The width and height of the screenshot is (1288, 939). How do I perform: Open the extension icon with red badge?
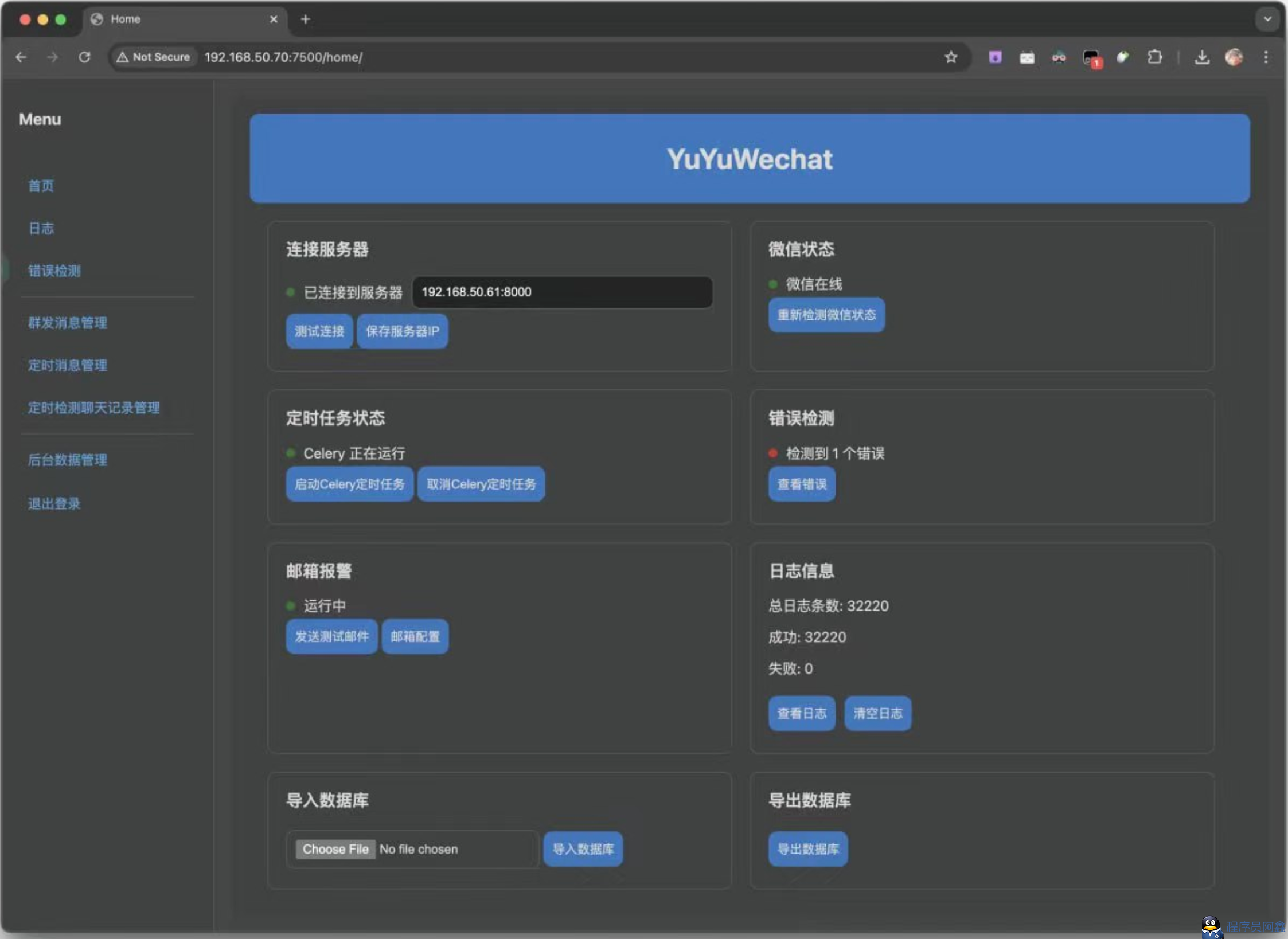click(1091, 58)
